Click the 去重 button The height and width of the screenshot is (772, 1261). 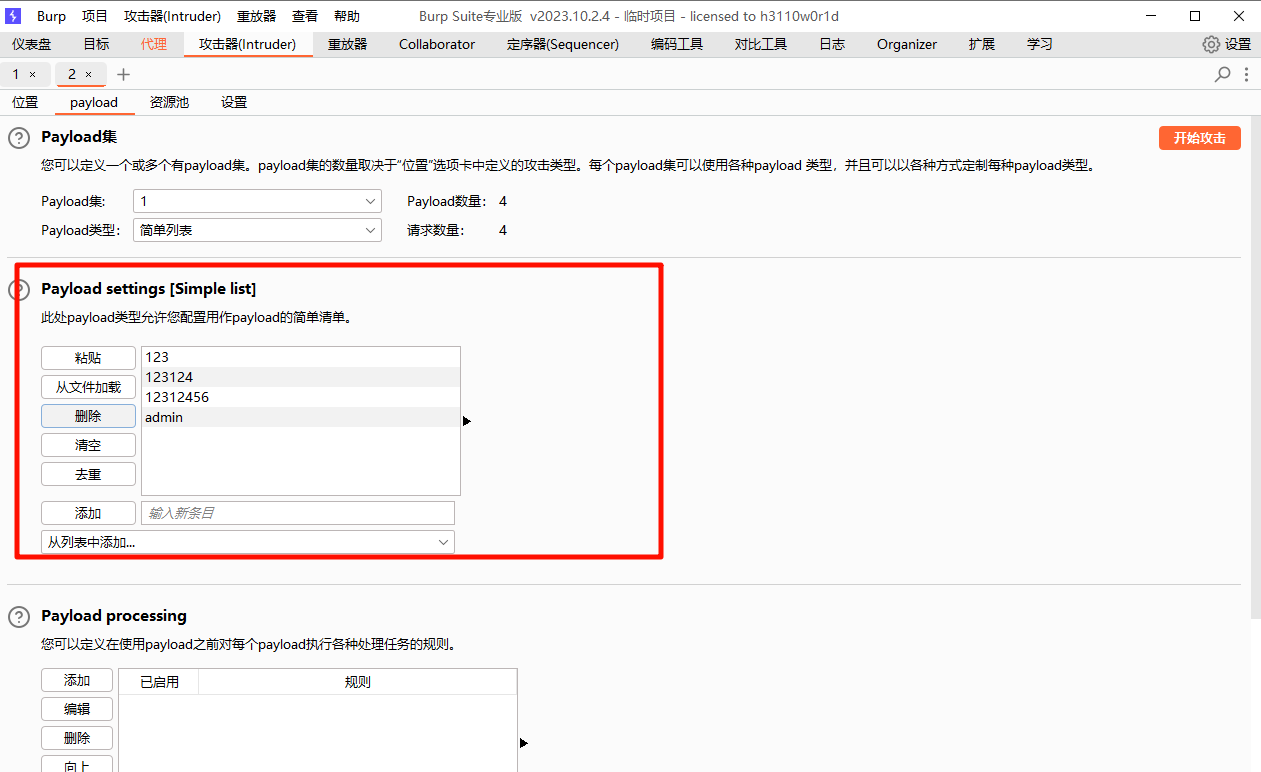click(x=88, y=474)
